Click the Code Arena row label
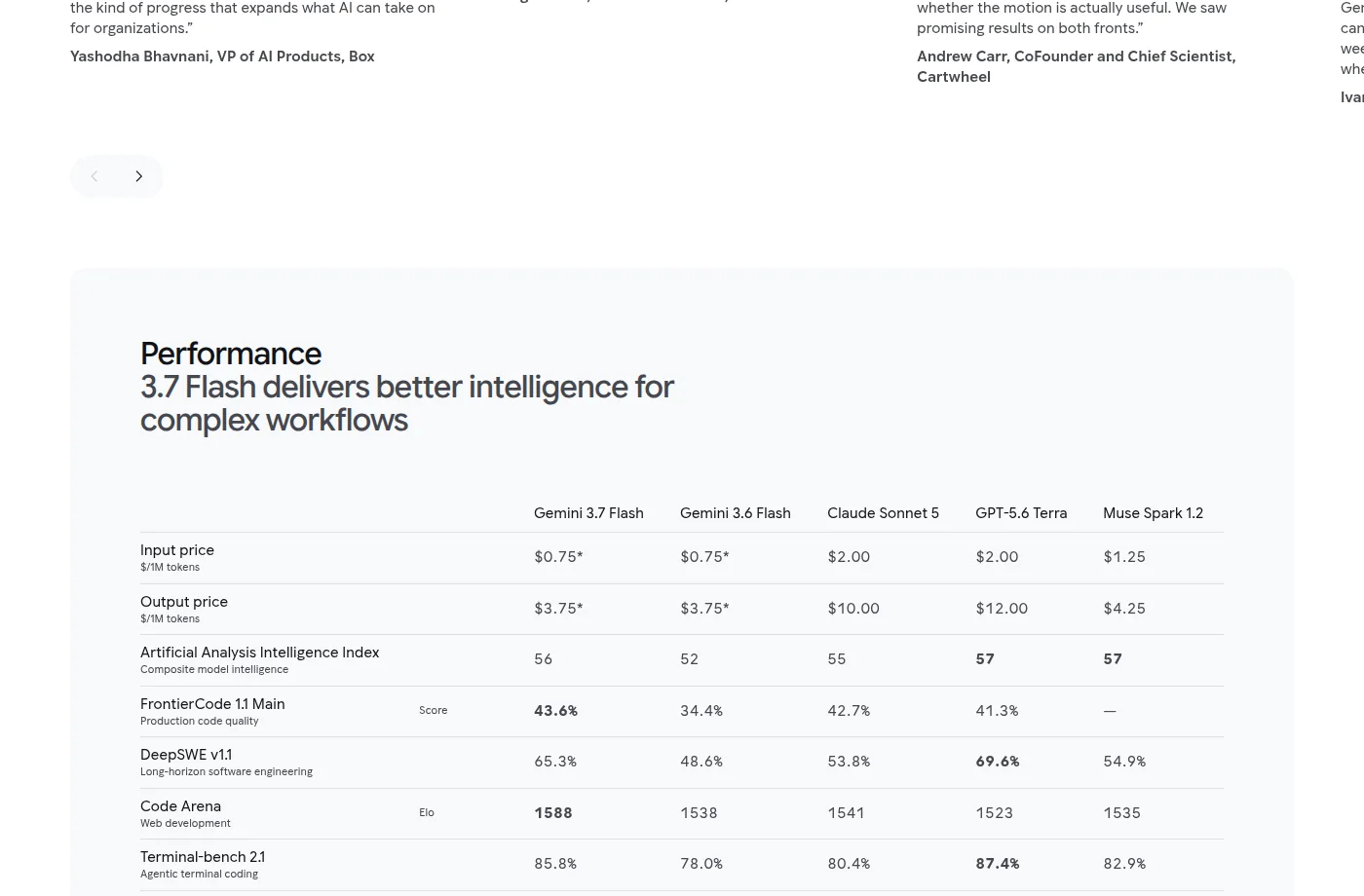Viewport: 1364px width, 896px height. [x=180, y=806]
